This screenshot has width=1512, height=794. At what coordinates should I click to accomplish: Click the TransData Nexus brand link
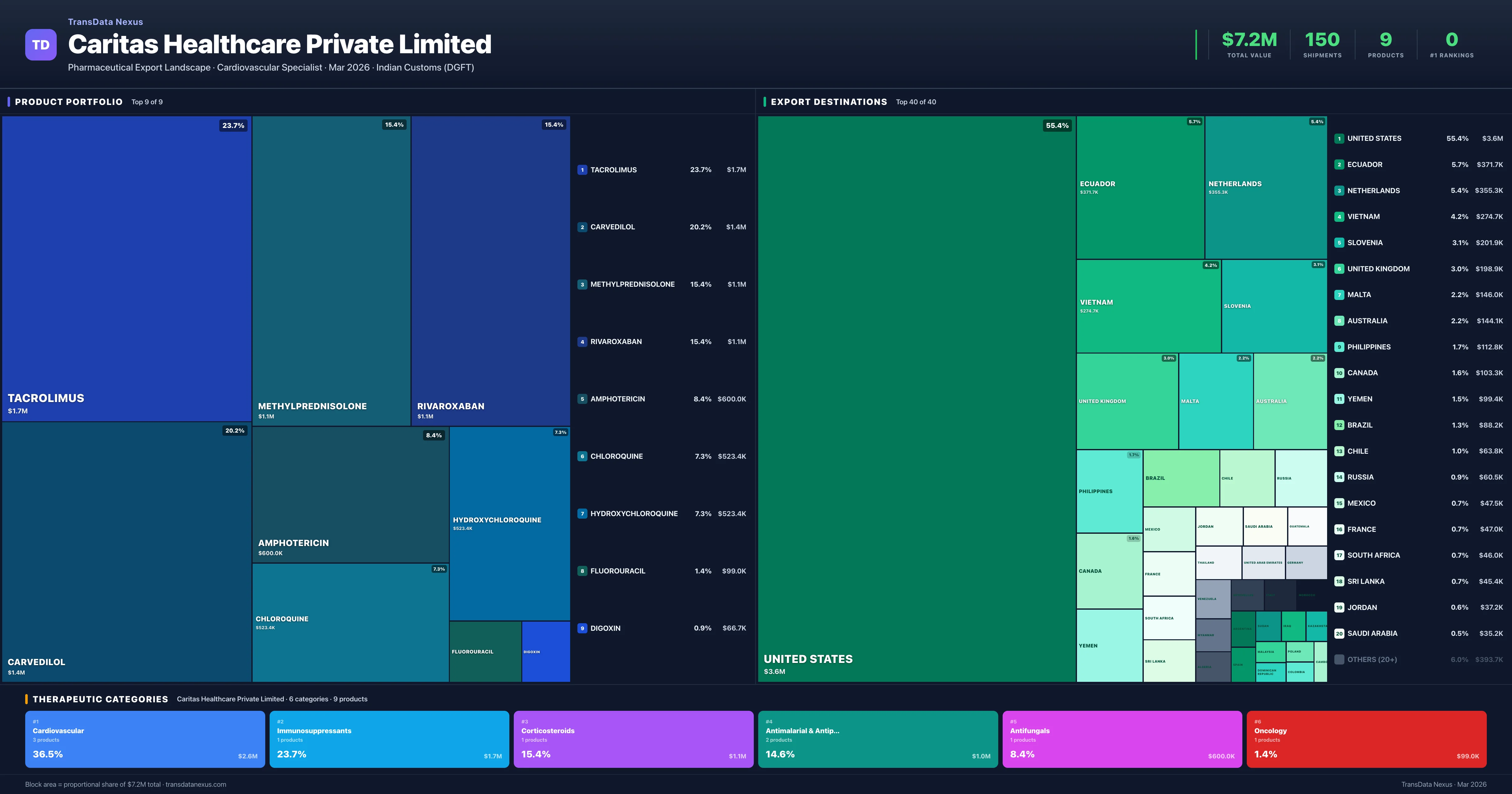[x=105, y=22]
